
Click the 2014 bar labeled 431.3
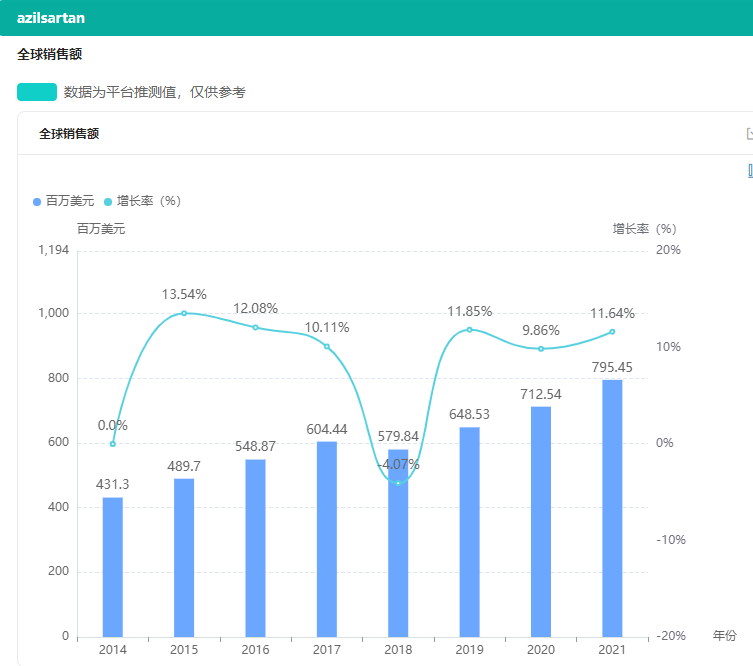pyautogui.click(x=113, y=566)
